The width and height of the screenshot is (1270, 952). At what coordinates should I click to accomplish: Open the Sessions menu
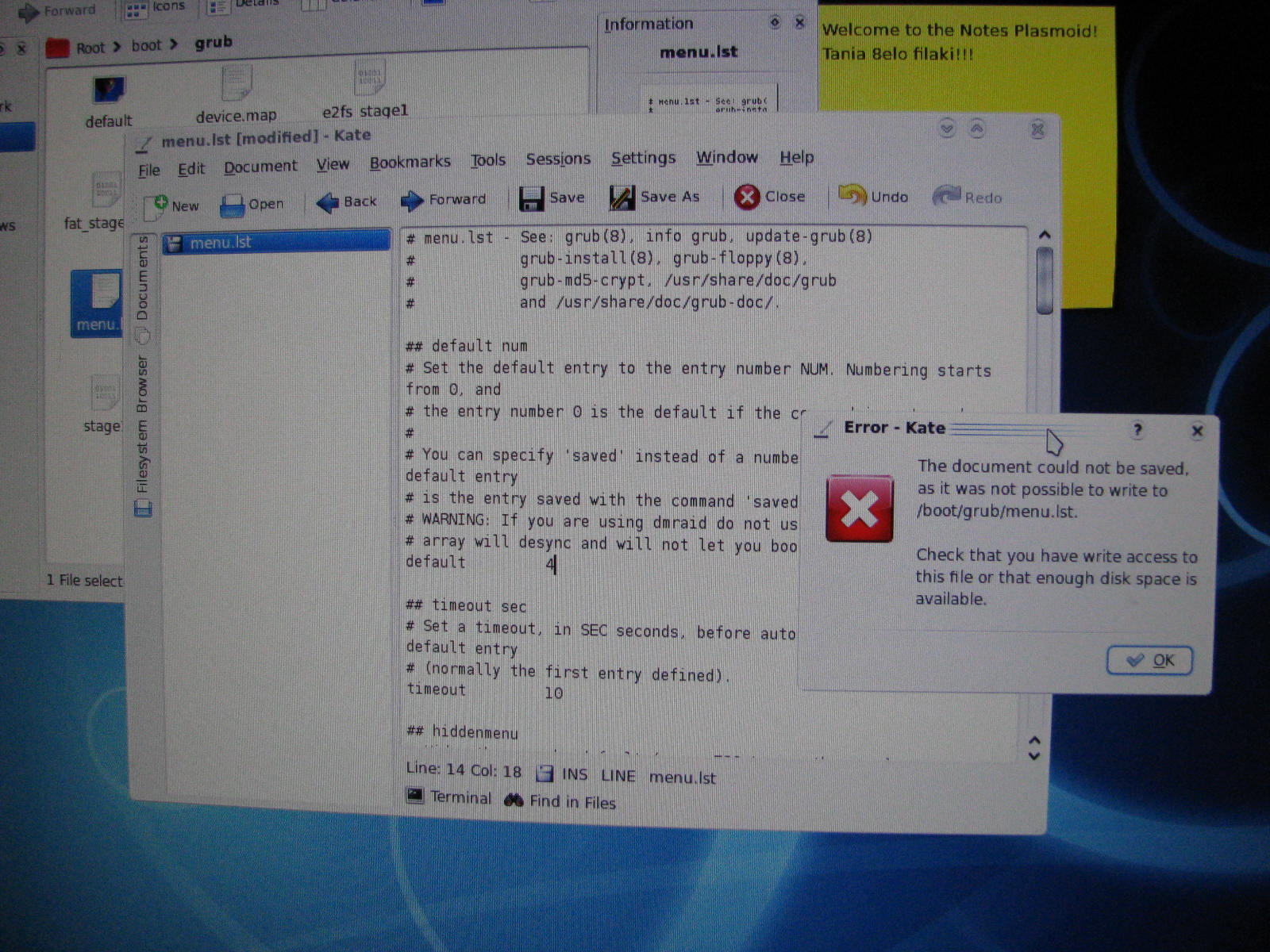tap(558, 159)
